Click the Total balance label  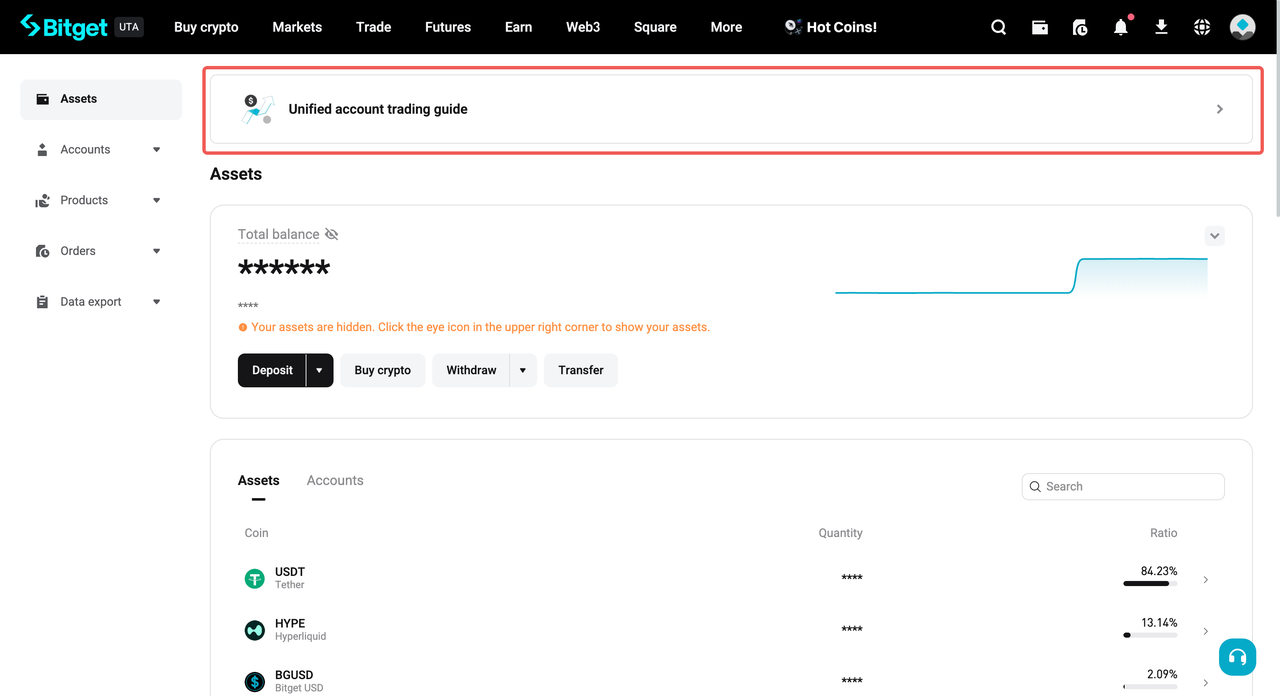click(279, 234)
